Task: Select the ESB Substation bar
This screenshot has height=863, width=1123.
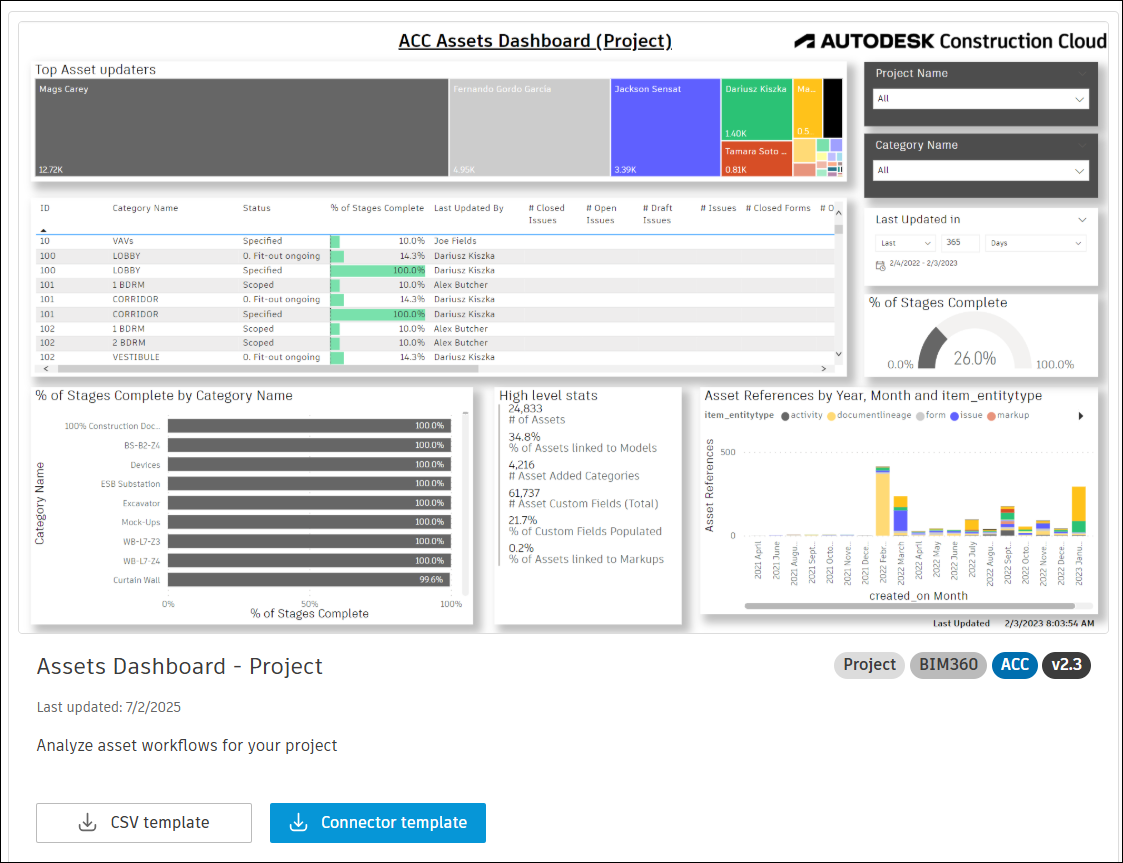Action: pos(309,484)
